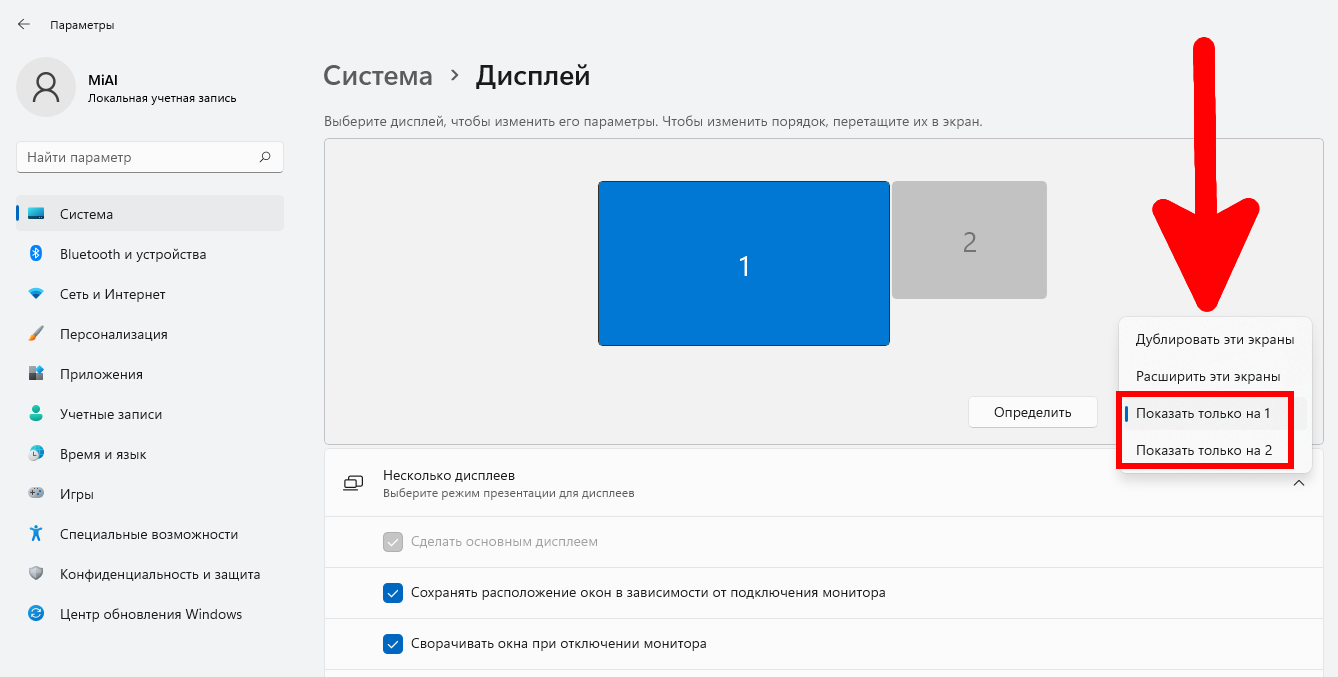Select Показать только на 1 option
Viewport: 1338px width, 677px height.
pyautogui.click(x=1203, y=413)
